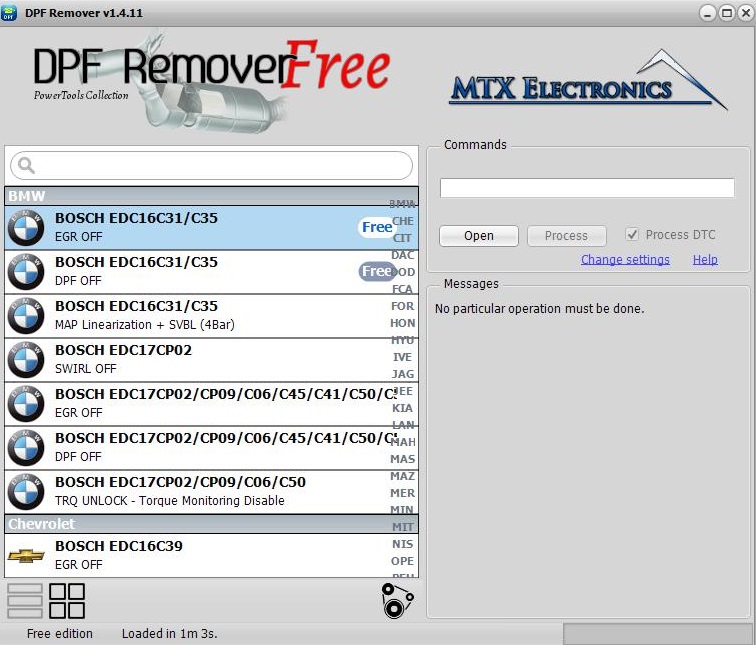Jump to KIA in brand index
The height and width of the screenshot is (645, 756).
pyautogui.click(x=403, y=408)
